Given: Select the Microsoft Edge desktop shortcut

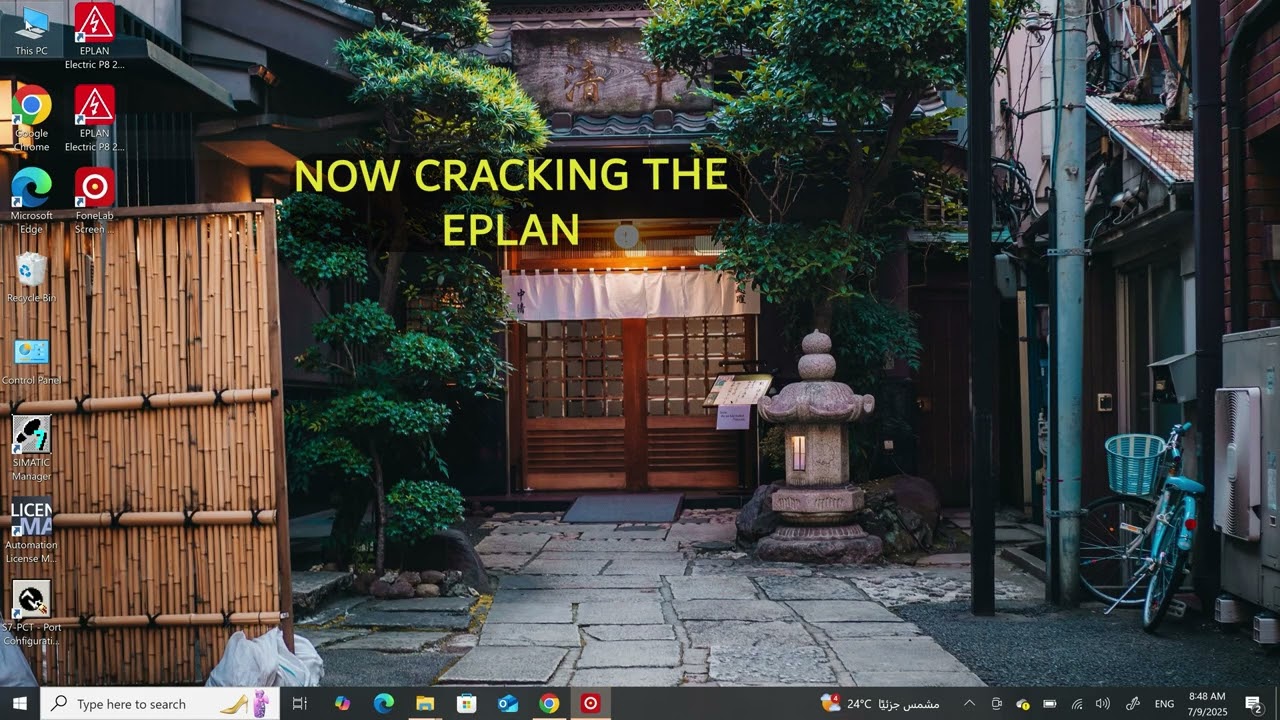Looking at the screenshot, I should pyautogui.click(x=31, y=201).
